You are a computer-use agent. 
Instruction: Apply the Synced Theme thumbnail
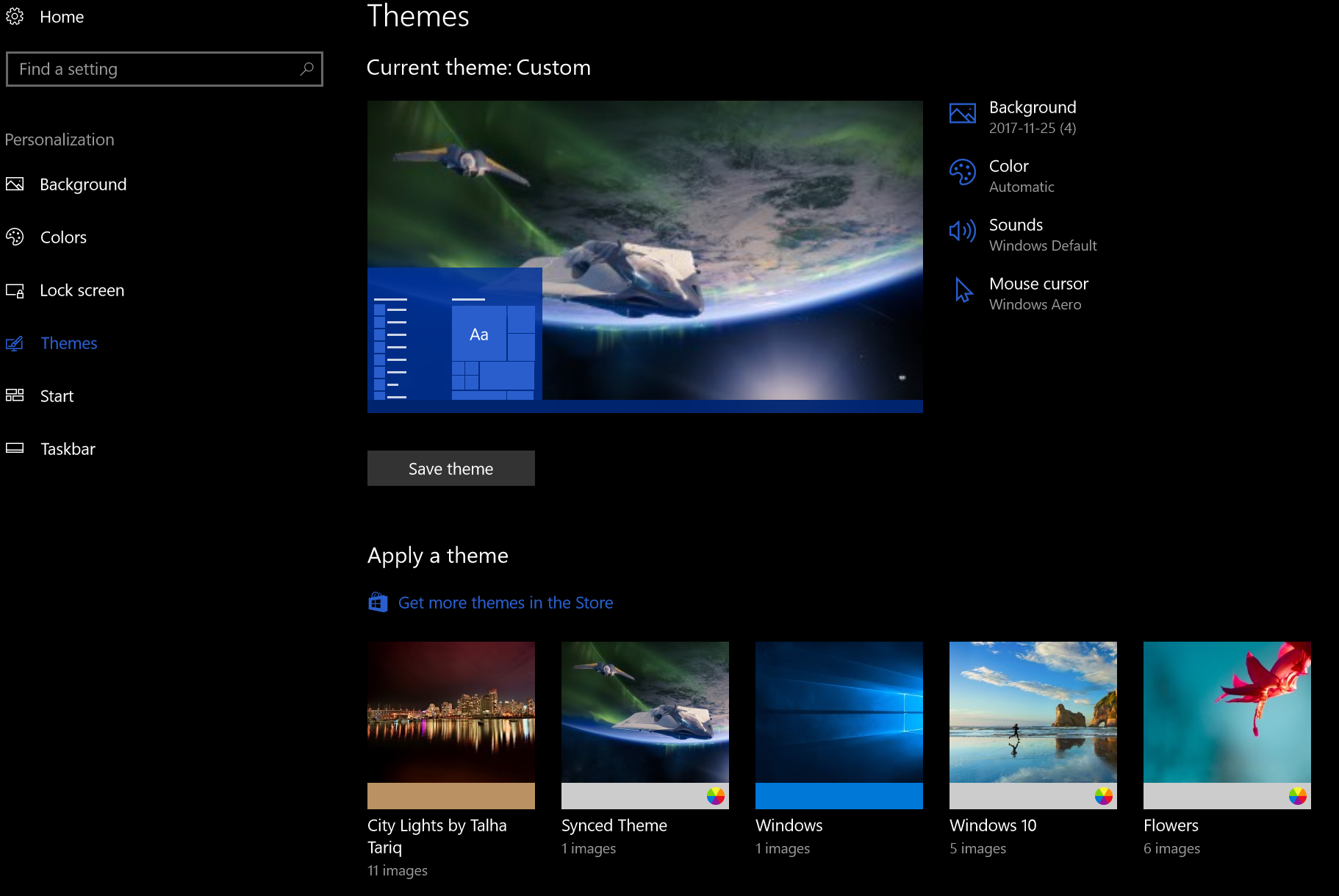[645, 712]
